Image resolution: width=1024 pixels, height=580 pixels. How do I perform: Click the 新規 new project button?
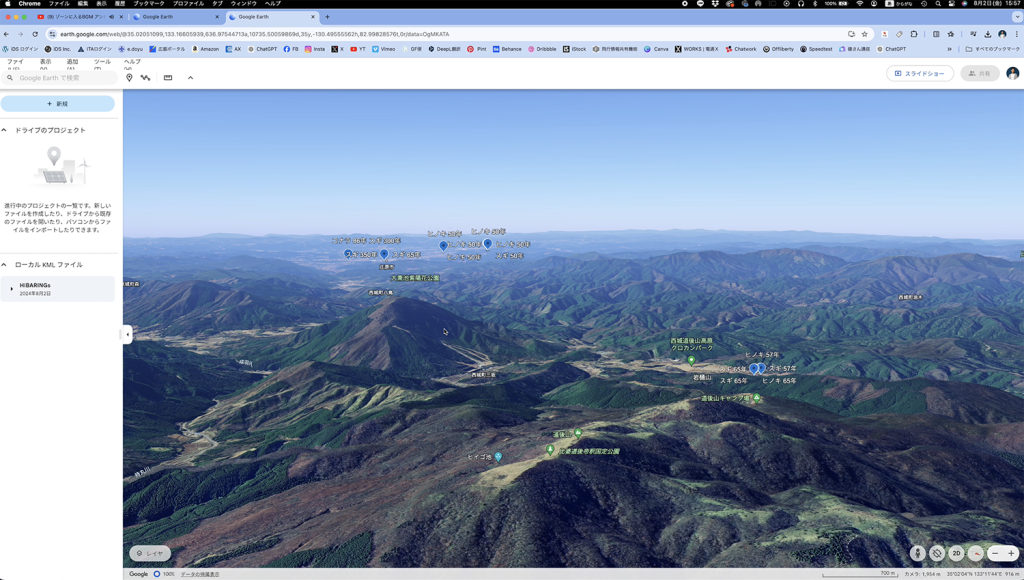[x=58, y=104]
